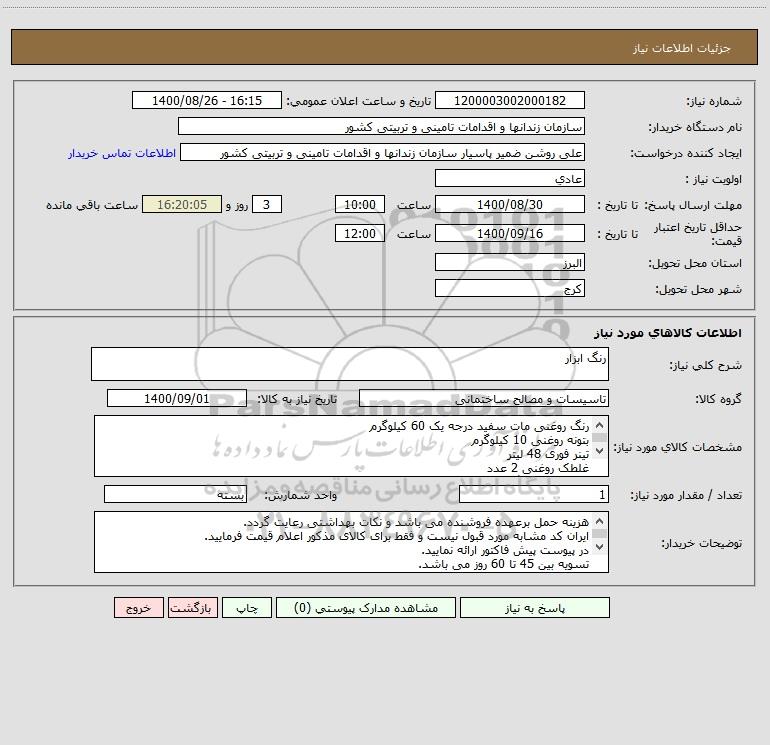Click line غلطک روغنی 2 عدد
Screen dimensions: 770x745
(538, 468)
